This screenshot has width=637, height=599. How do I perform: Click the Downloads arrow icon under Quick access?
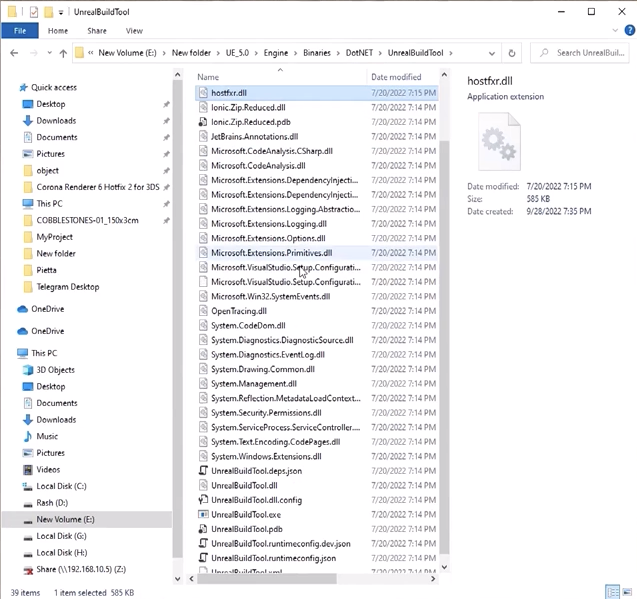[x=28, y=121]
